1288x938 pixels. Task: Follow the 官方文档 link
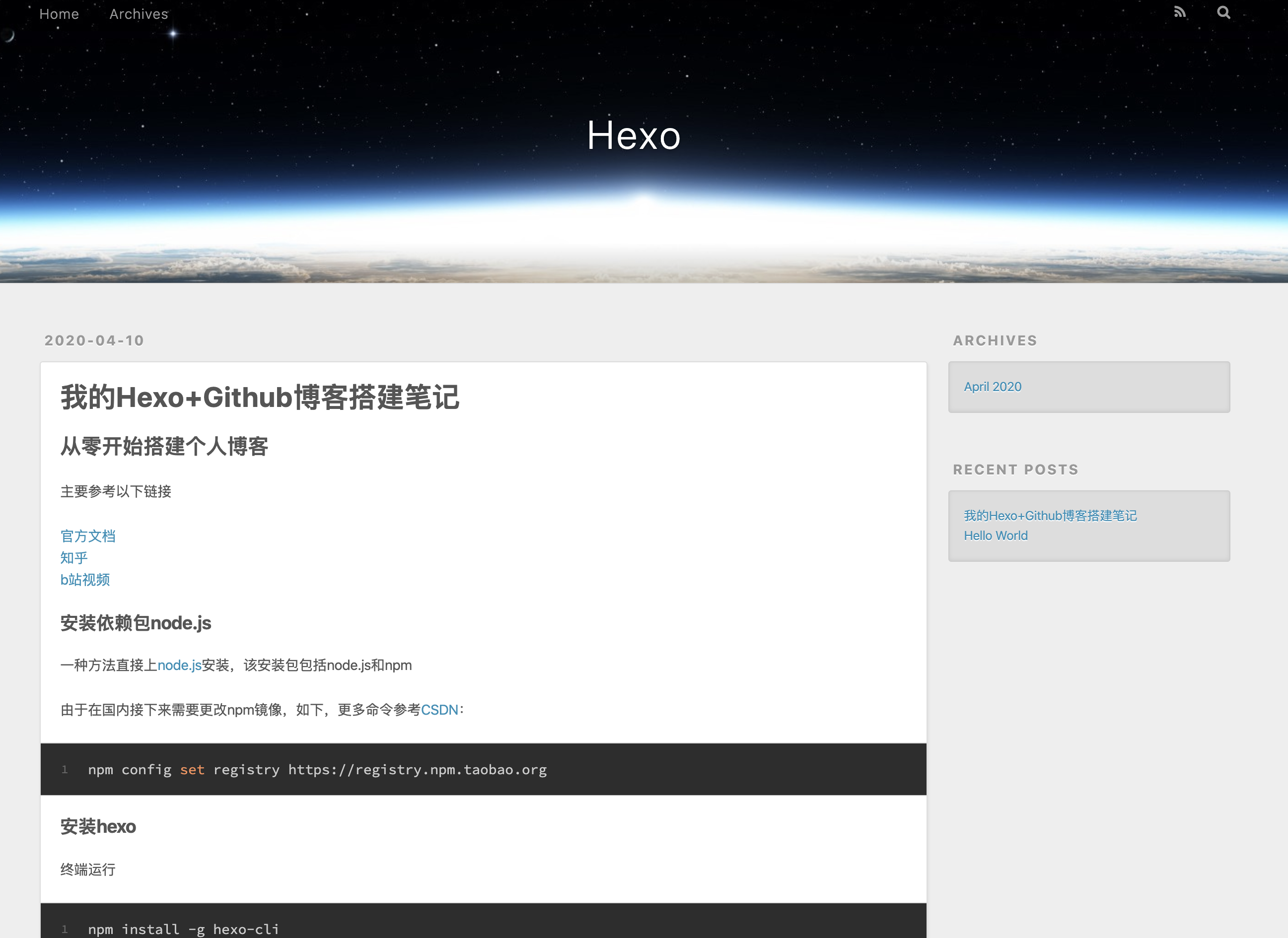88,536
